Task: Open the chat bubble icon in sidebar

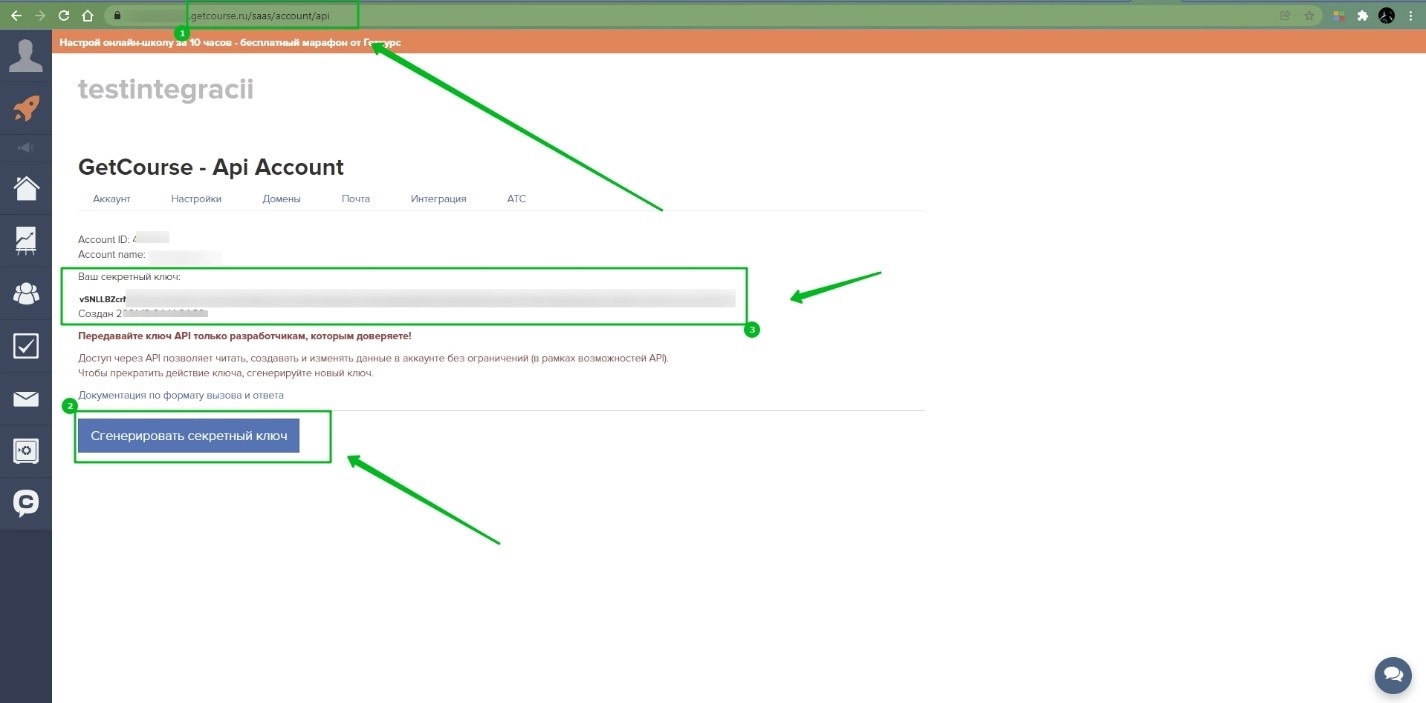Action: pos(25,503)
